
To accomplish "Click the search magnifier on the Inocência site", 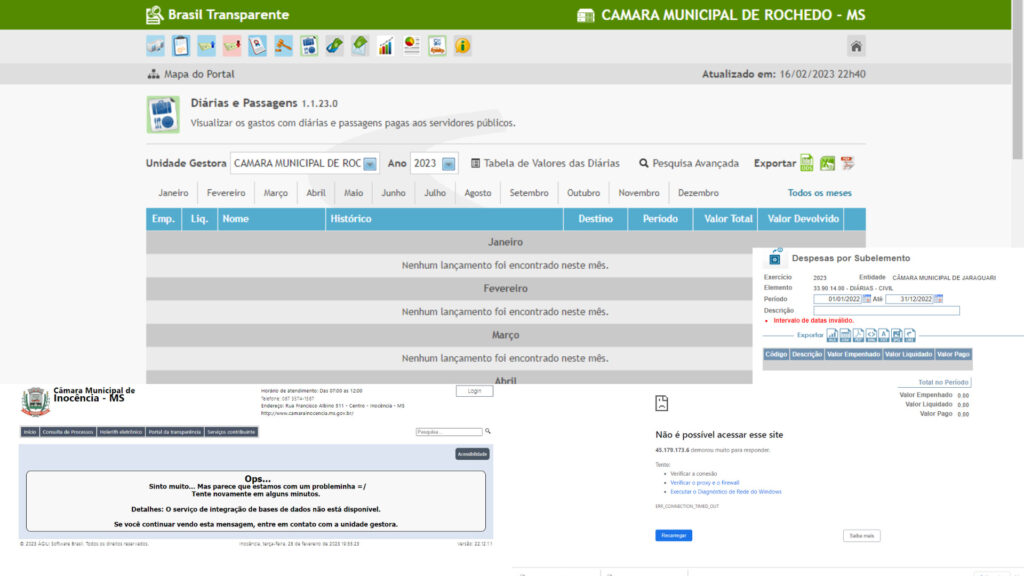I will point(488,431).
